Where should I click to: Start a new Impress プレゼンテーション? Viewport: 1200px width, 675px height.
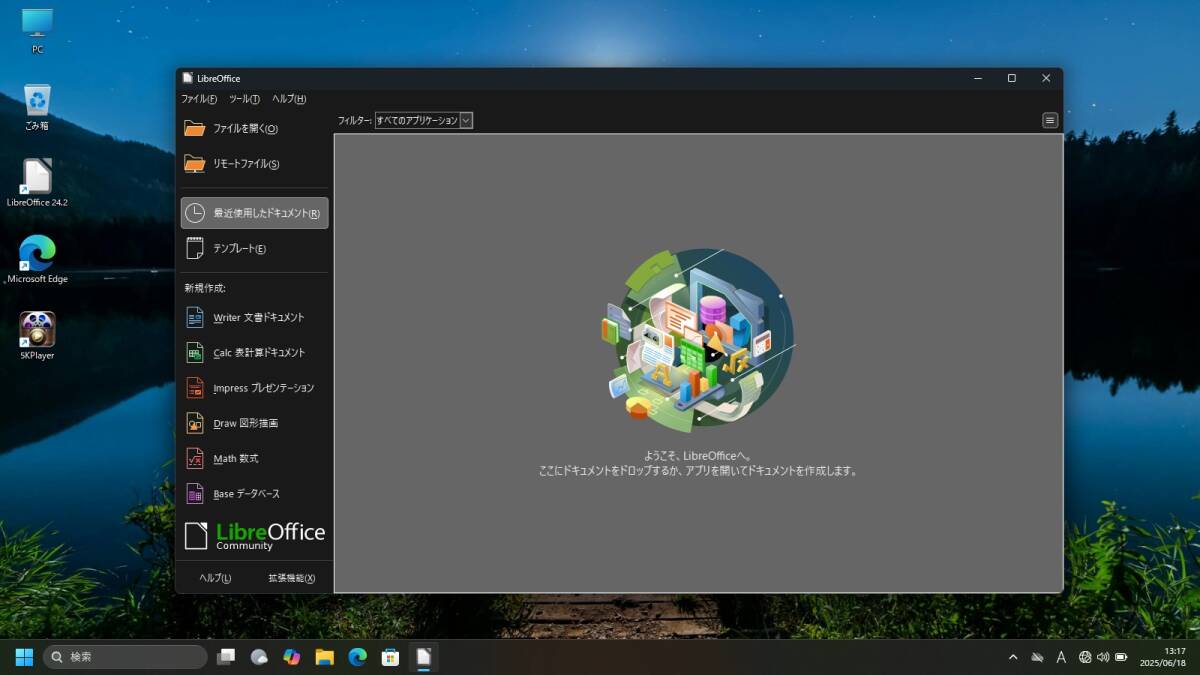254,388
